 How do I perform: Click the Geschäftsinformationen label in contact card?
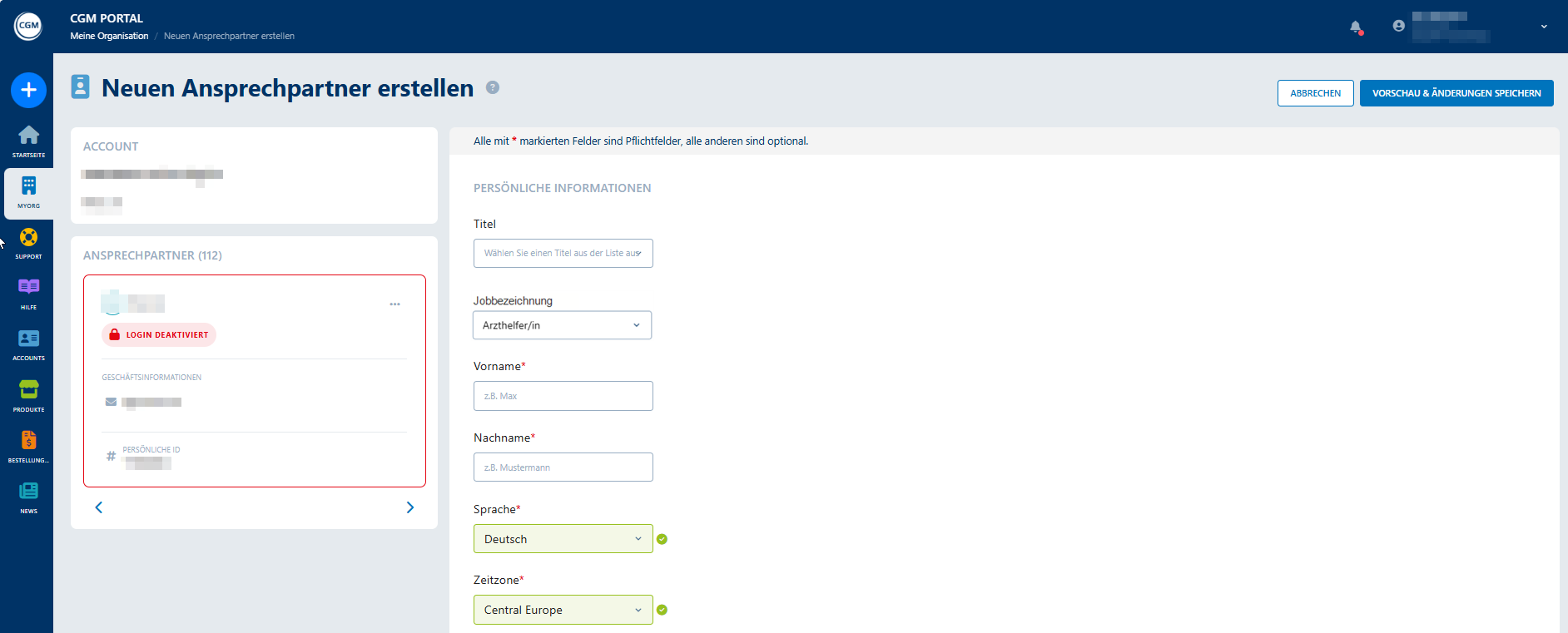(151, 378)
